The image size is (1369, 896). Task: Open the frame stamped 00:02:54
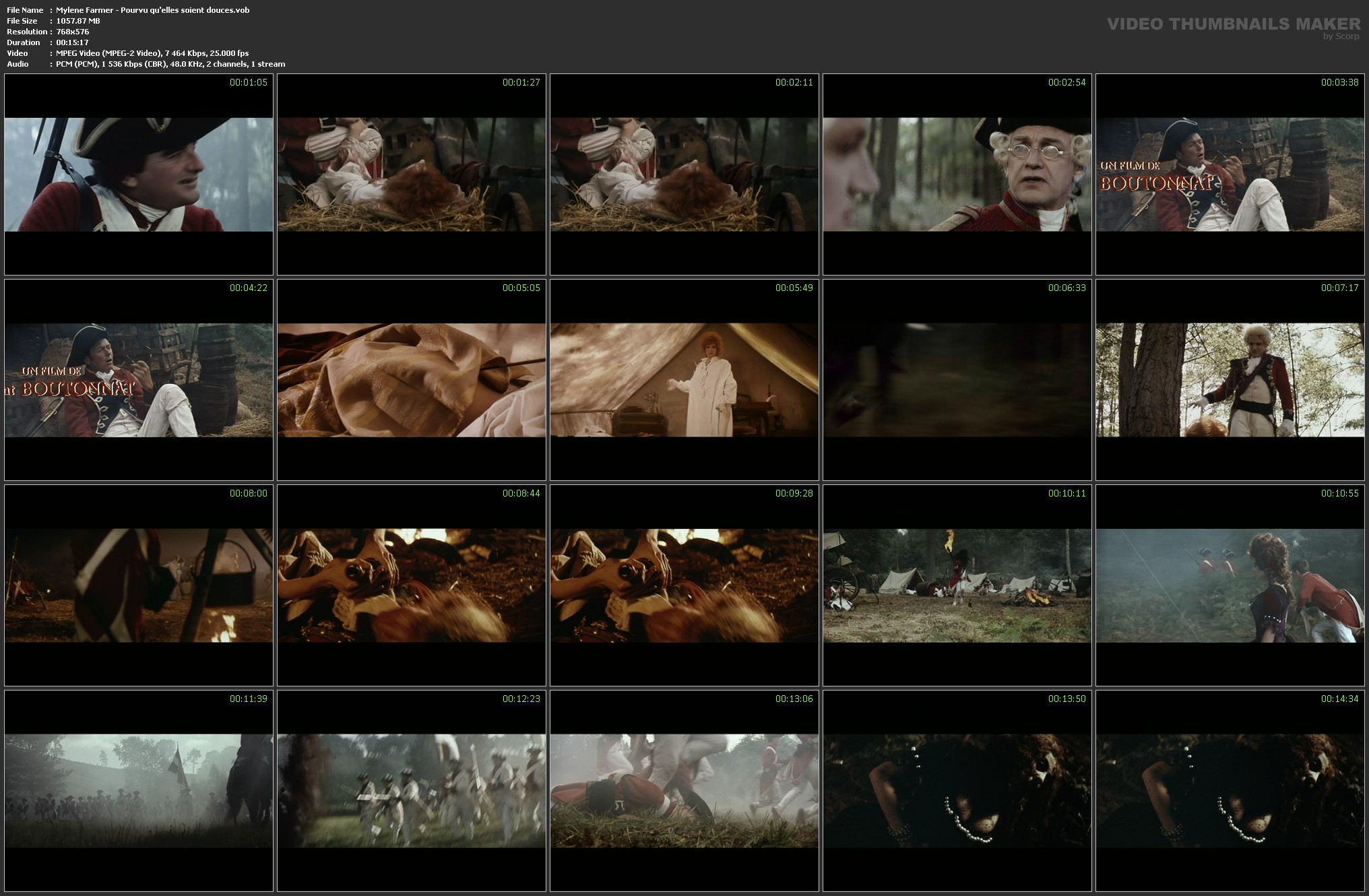point(957,174)
